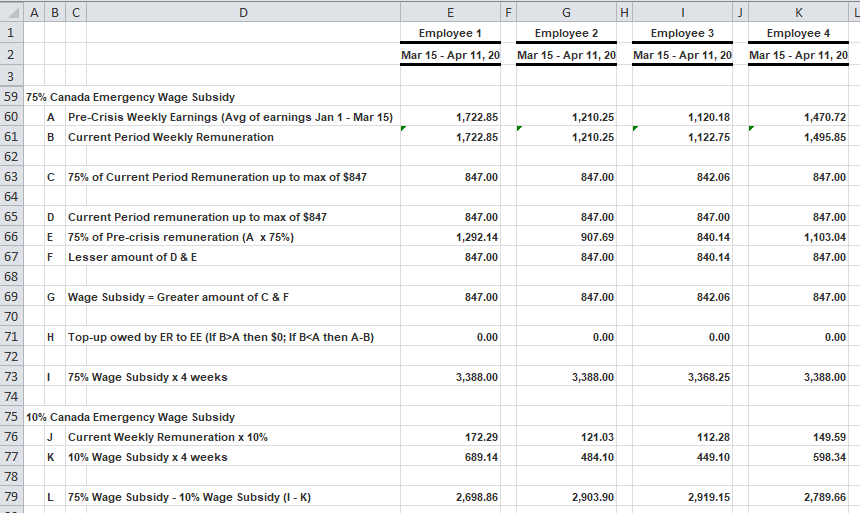The height and width of the screenshot is (513, 860).
Task: Click Employee 1 pre-crisis value 1,722.85
Action: (x=476, y=117)
